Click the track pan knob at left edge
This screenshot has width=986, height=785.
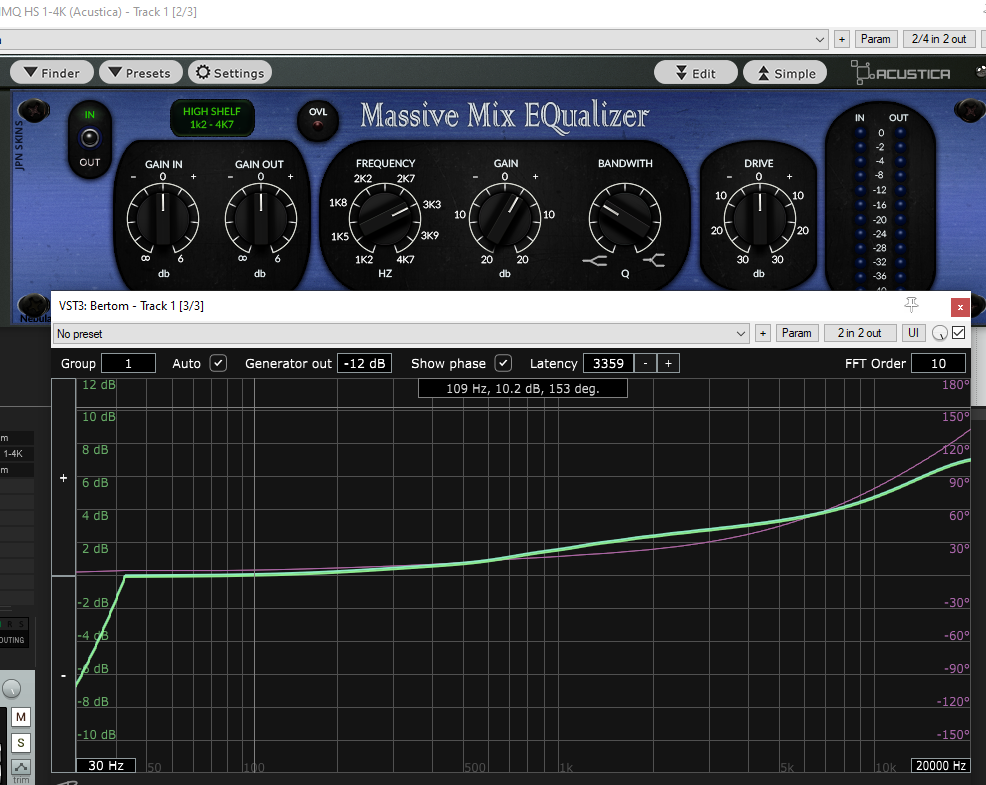point(11,689)
